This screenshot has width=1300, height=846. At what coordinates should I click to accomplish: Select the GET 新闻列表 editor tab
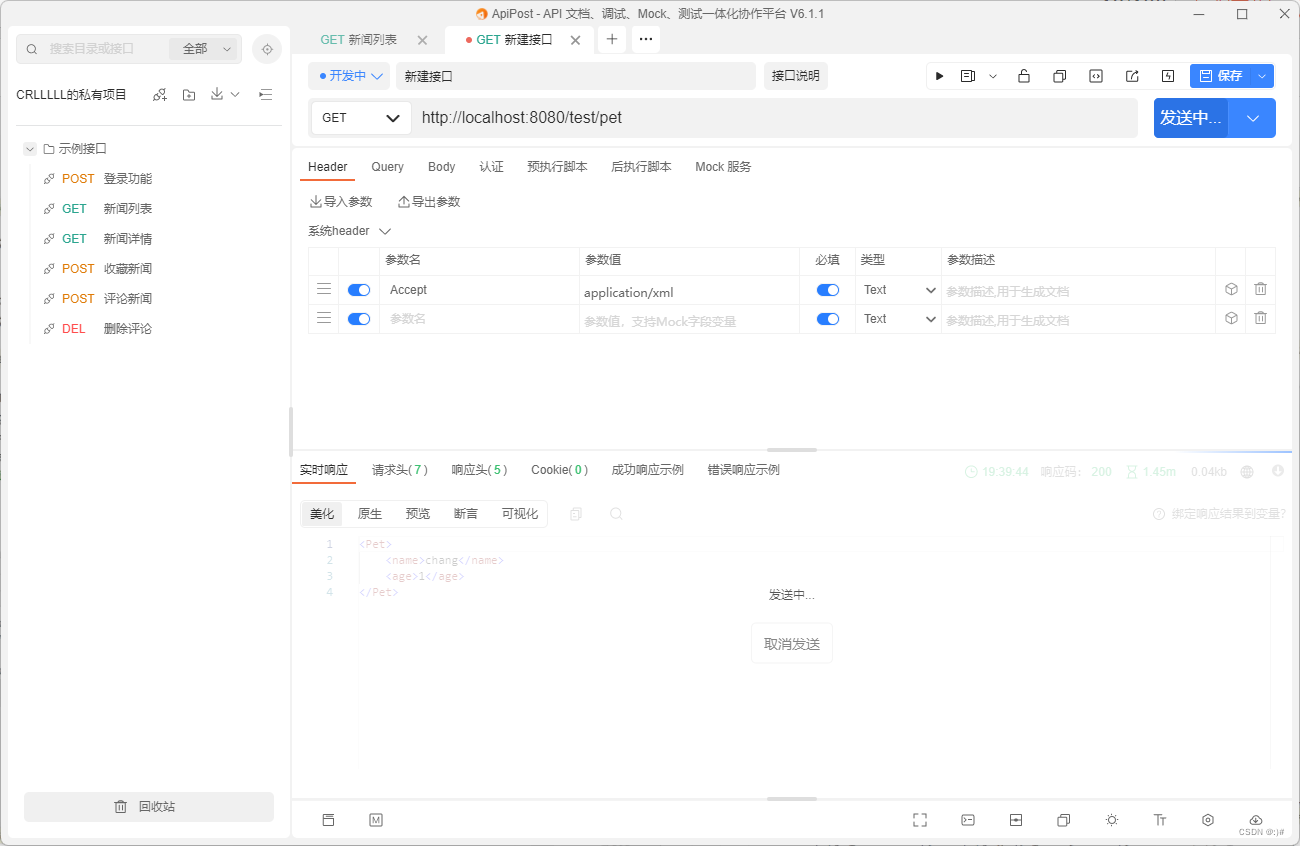click(359, 40)
